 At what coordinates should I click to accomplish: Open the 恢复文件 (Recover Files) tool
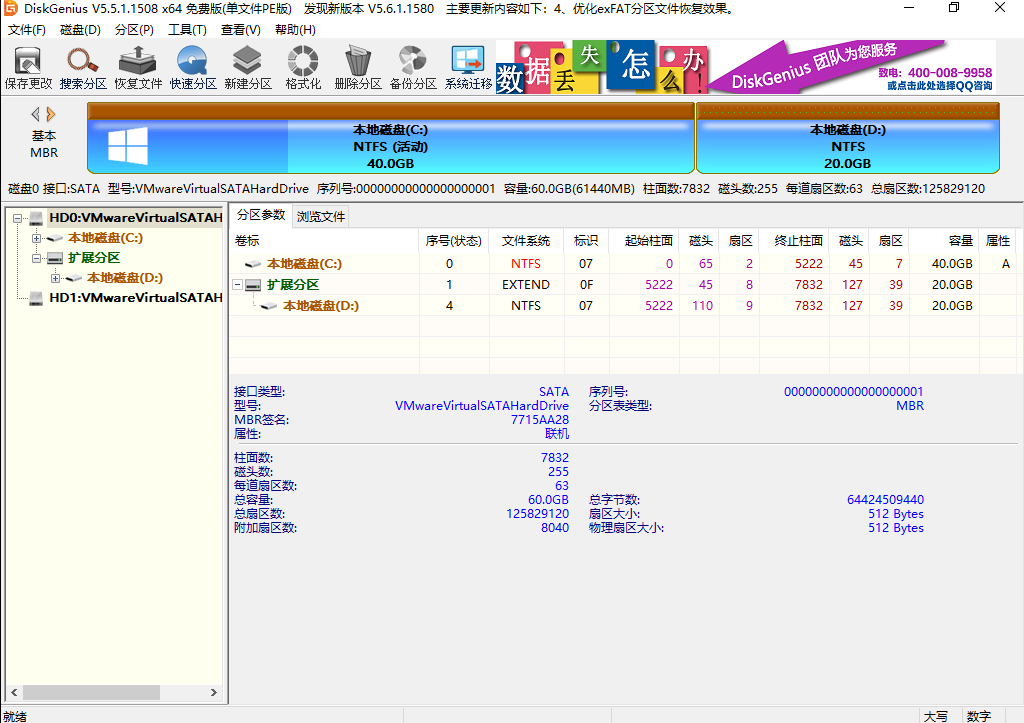pos(138,66)
